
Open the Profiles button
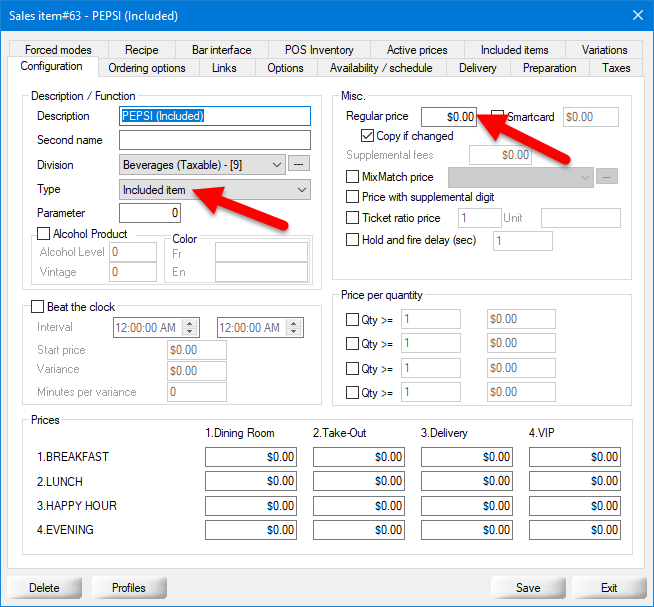coord(129,587)
